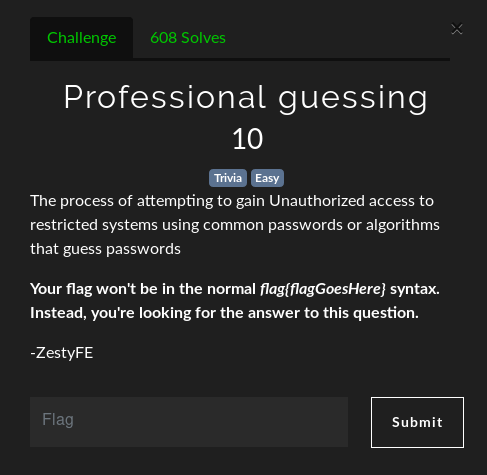Click the word 'syntax.' in the bold note
Viewport: 487px width, 475px height.
pos(415,289)
